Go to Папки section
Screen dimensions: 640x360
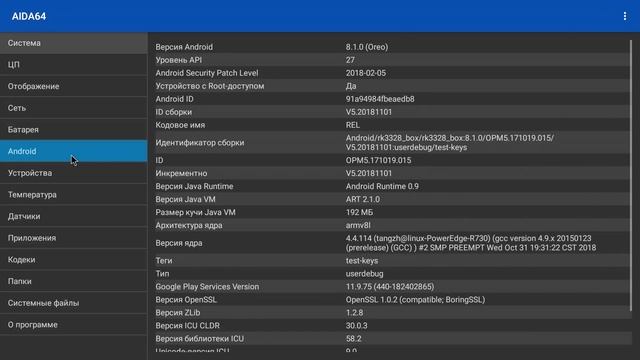[73, 281]
